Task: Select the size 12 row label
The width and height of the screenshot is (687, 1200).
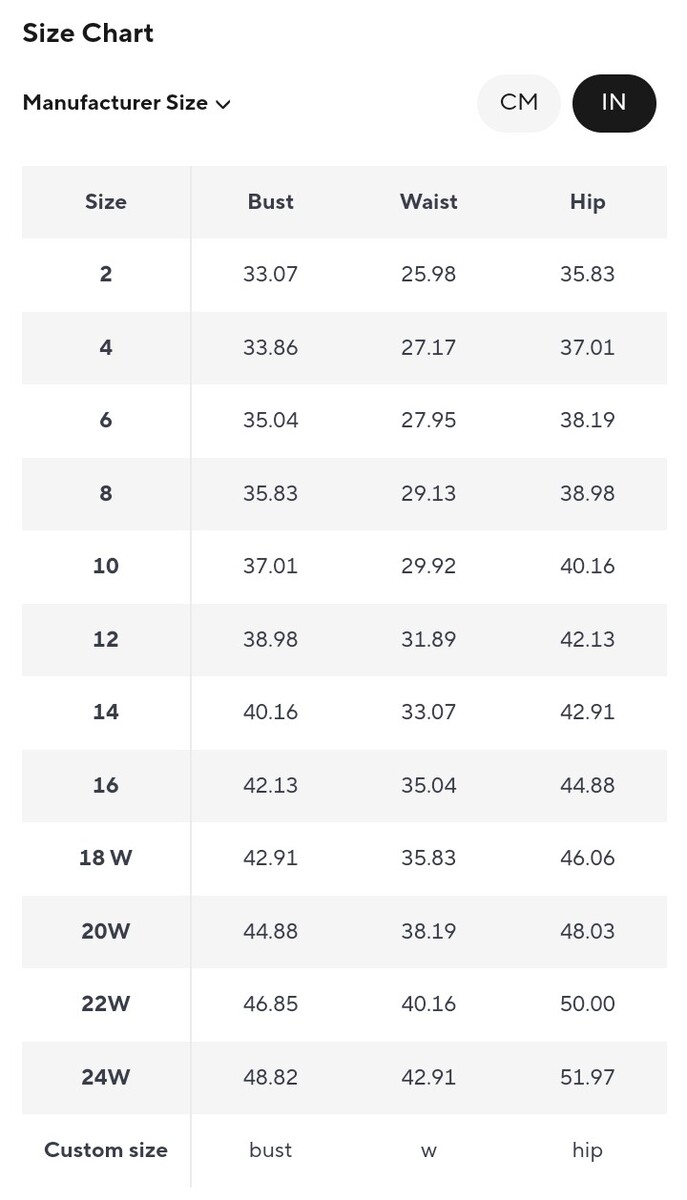Action: tap(106, 639)
